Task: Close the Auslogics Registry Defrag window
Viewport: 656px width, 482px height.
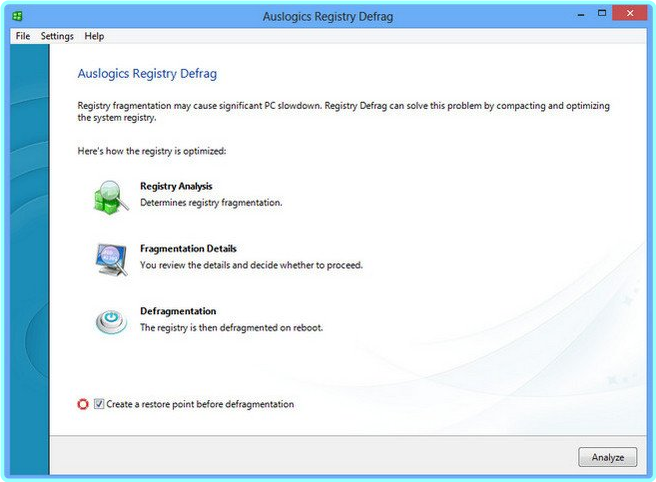Action: [x=630, y=13]
